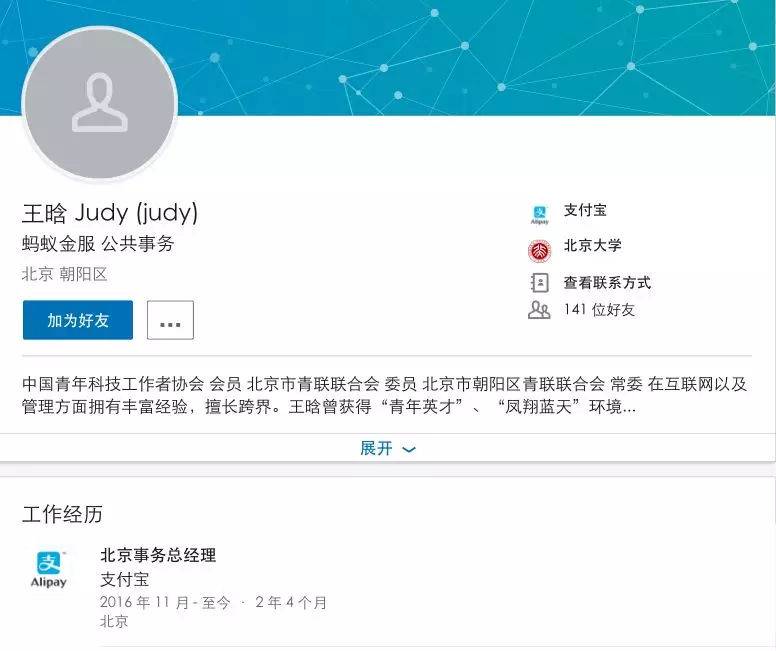Click the contact card icon
The height and width of the screenshot is (651, 776).
[539, 283]
